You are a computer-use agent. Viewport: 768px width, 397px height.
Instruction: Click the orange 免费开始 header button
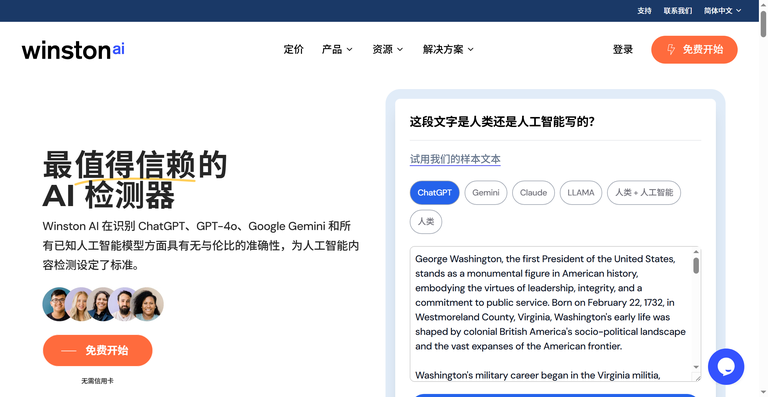coord(694,49)
